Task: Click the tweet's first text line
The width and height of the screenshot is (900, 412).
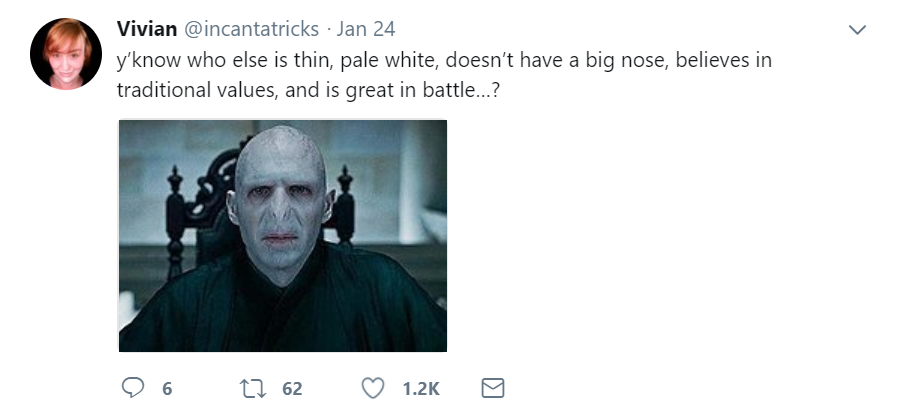Action: [444, 60]
